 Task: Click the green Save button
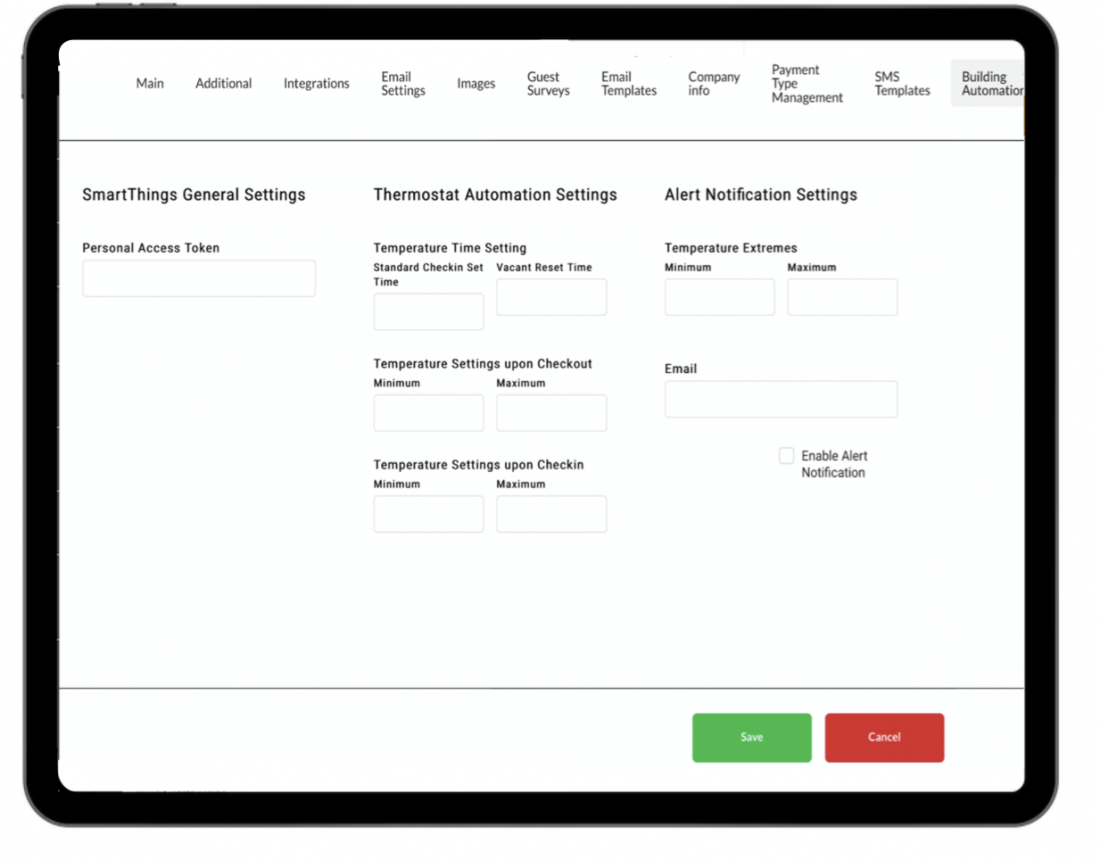tap(752, 738)
